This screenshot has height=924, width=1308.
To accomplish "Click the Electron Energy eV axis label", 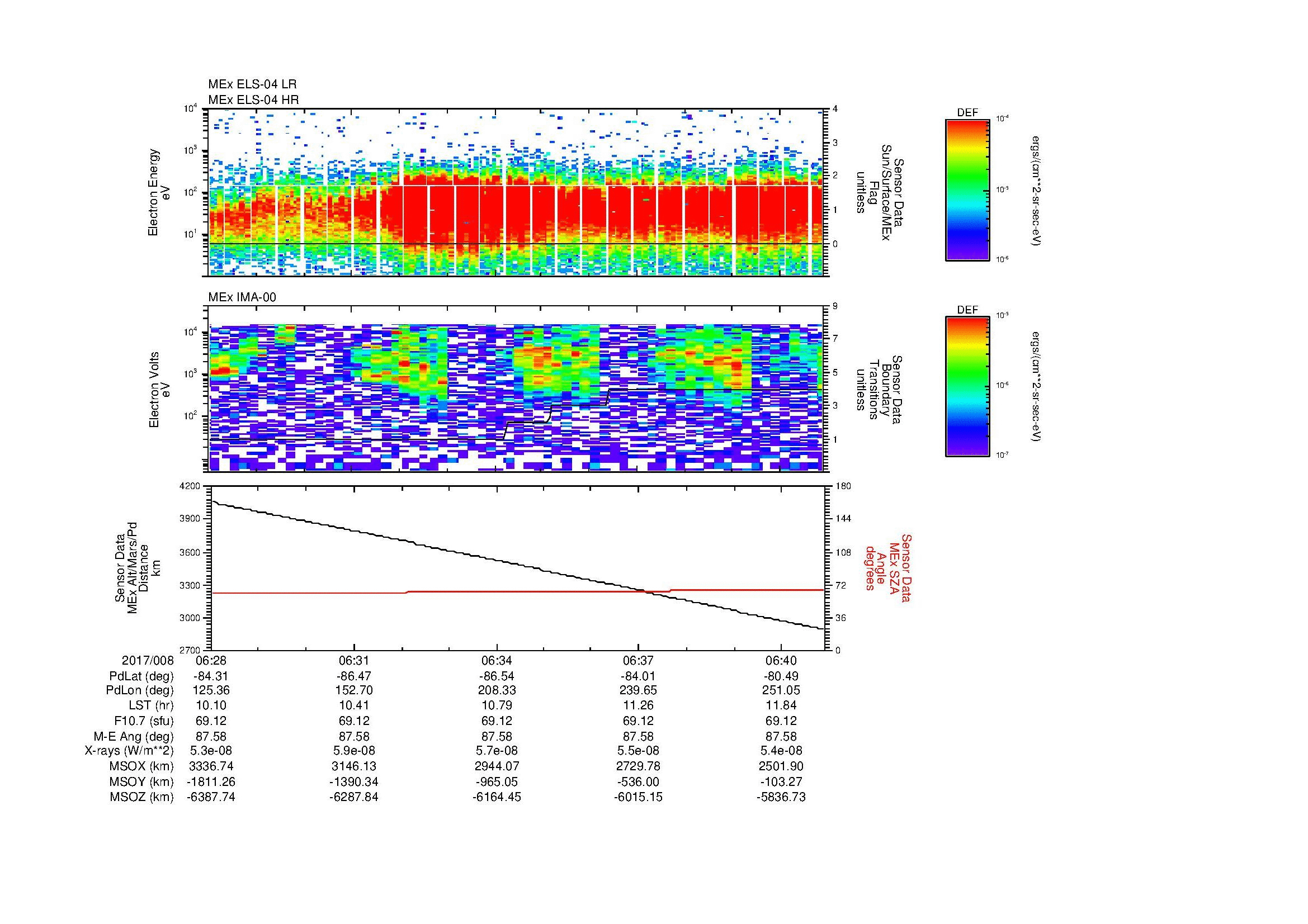I will pos(159,192).
